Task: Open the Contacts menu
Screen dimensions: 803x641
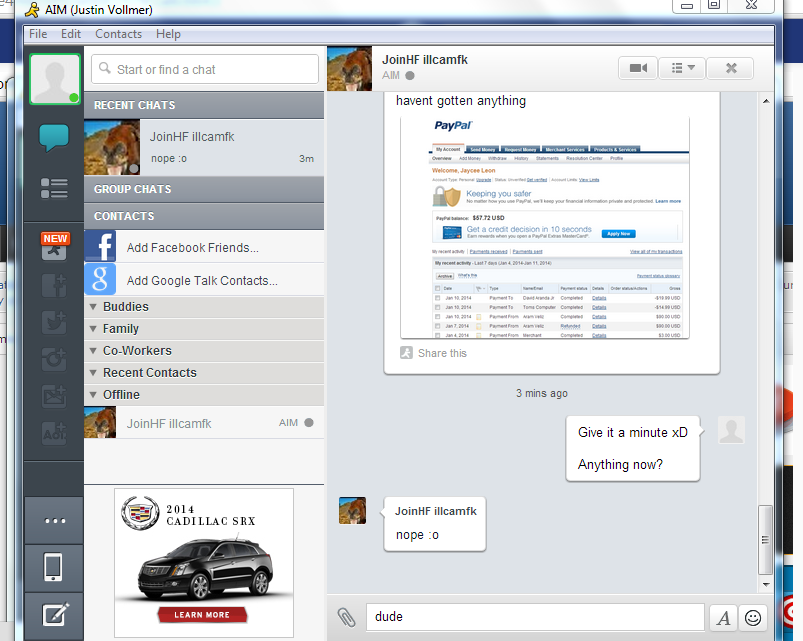Action: [118, 34]
